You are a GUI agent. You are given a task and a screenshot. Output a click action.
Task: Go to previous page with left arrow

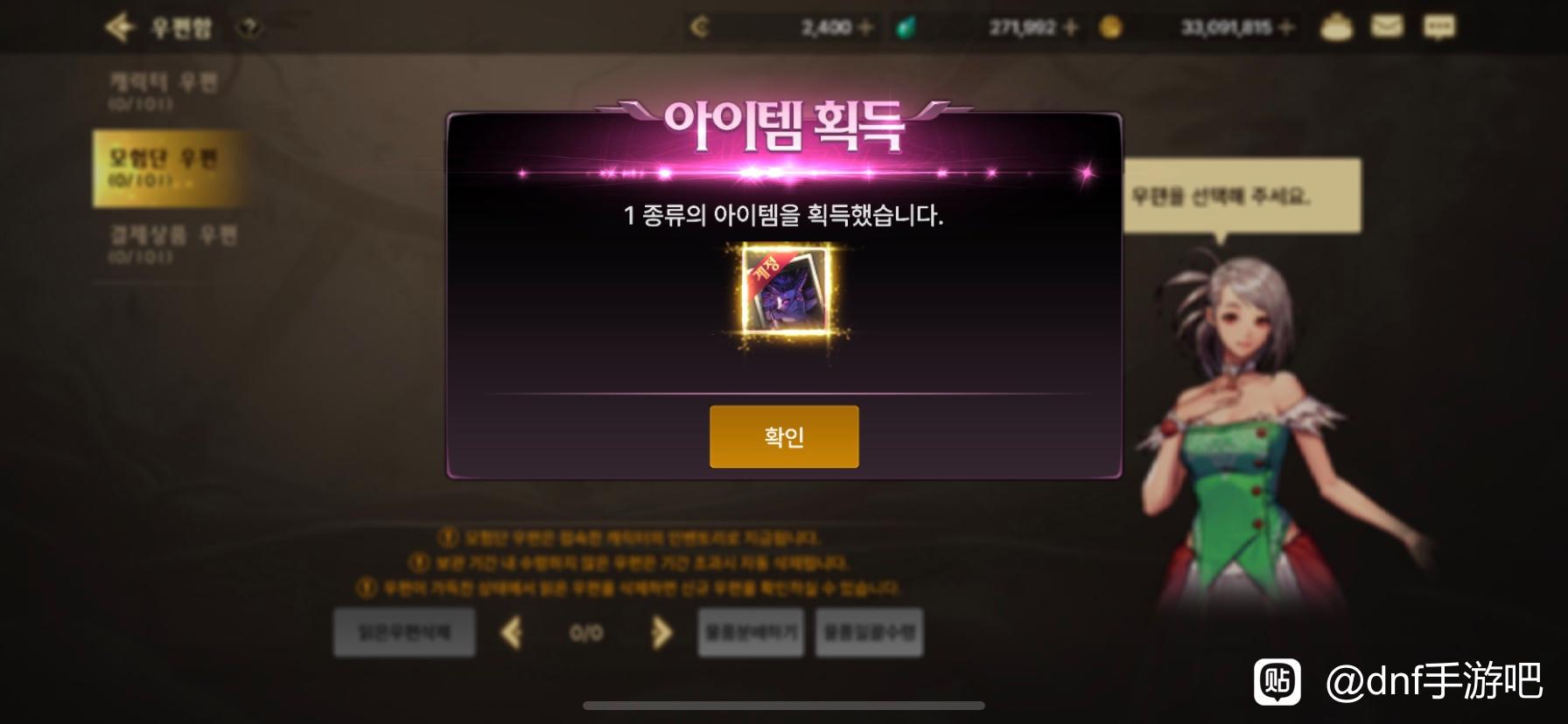(x=512, y=632)
